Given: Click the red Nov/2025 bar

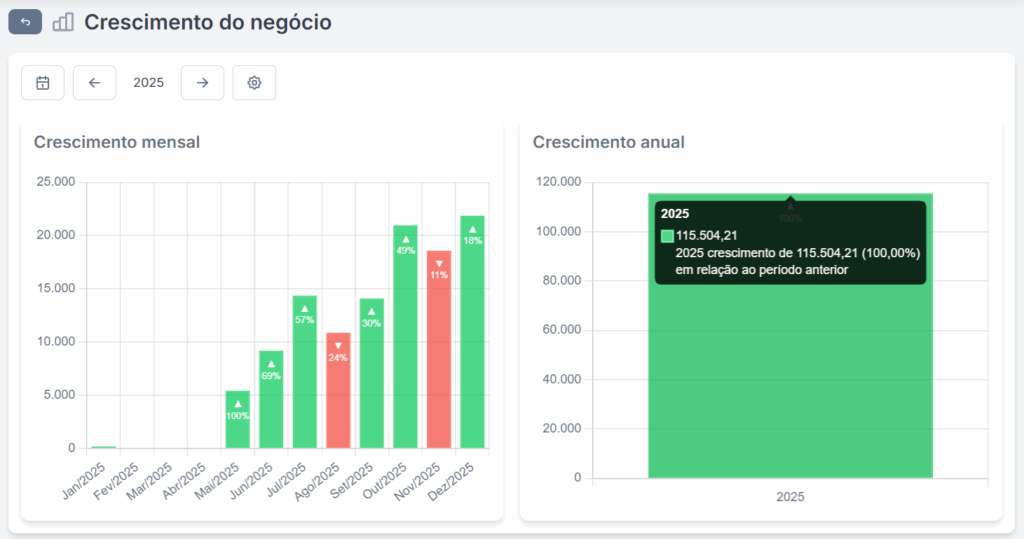Looking at the screenshot, I should click(439, 350).
